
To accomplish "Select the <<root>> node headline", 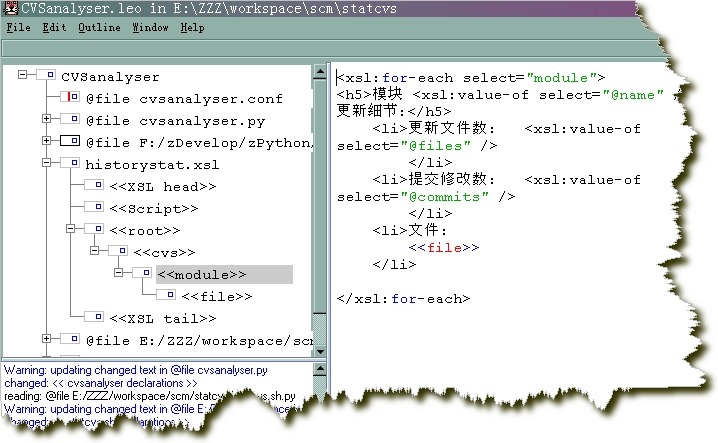I will point(145,231).
